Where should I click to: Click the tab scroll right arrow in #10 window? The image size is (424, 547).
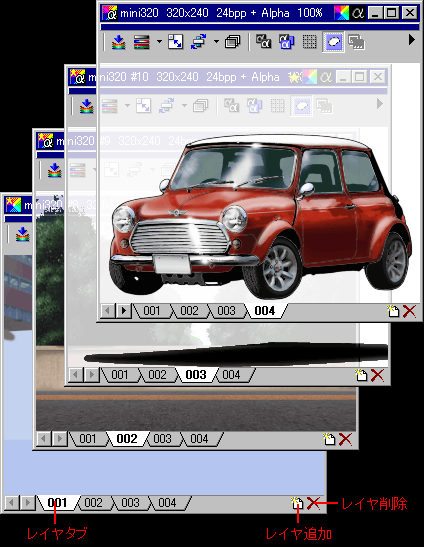pos(92,375)
